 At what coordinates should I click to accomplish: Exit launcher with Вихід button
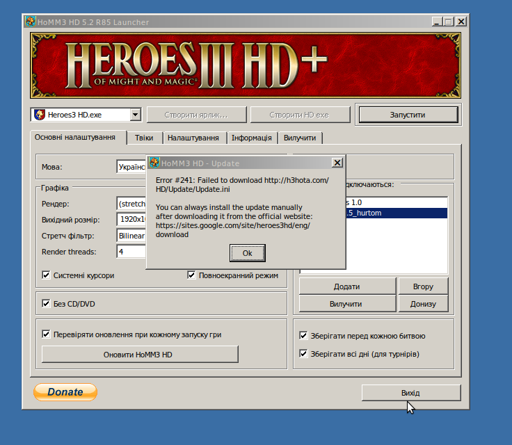[411, 393]
